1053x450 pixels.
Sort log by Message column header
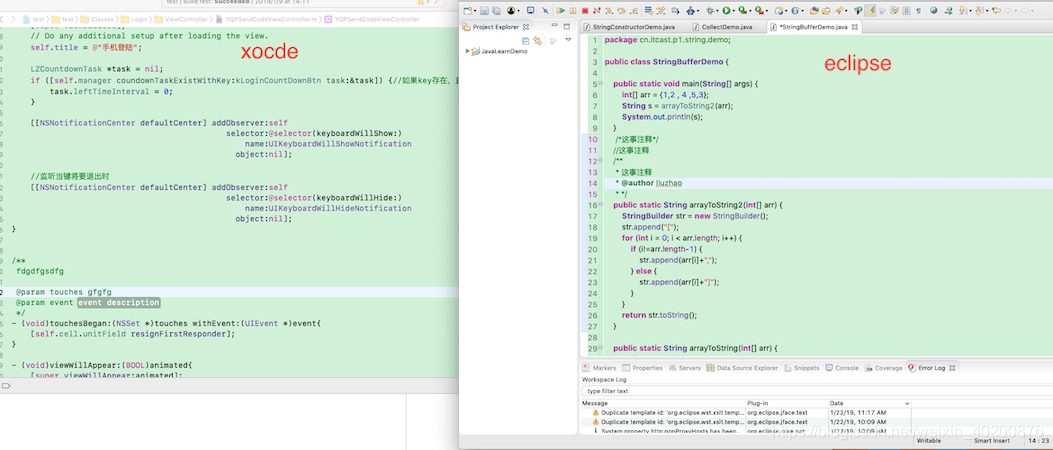coord(663,403)
